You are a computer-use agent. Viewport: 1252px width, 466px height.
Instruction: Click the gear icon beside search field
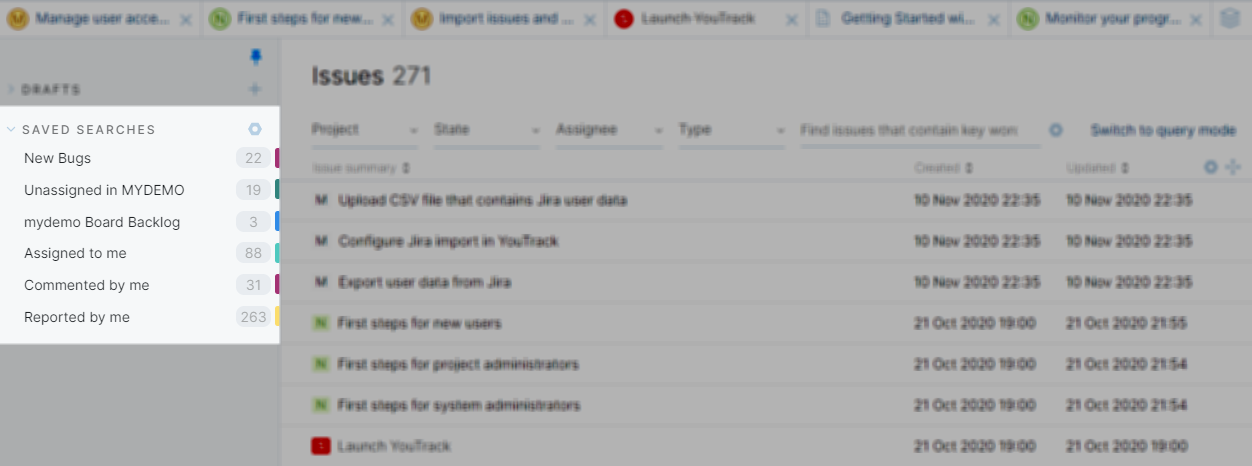click(1056, 130)
